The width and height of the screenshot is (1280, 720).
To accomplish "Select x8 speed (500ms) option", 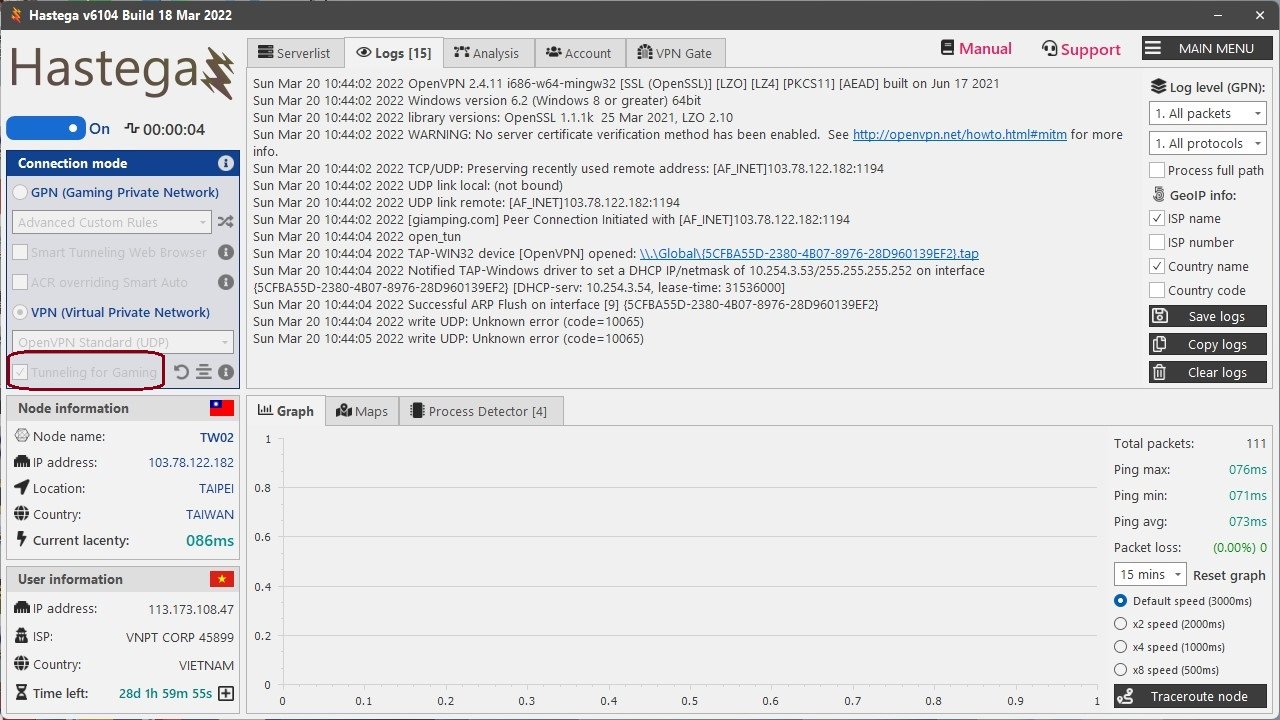I will point(1120,670).
